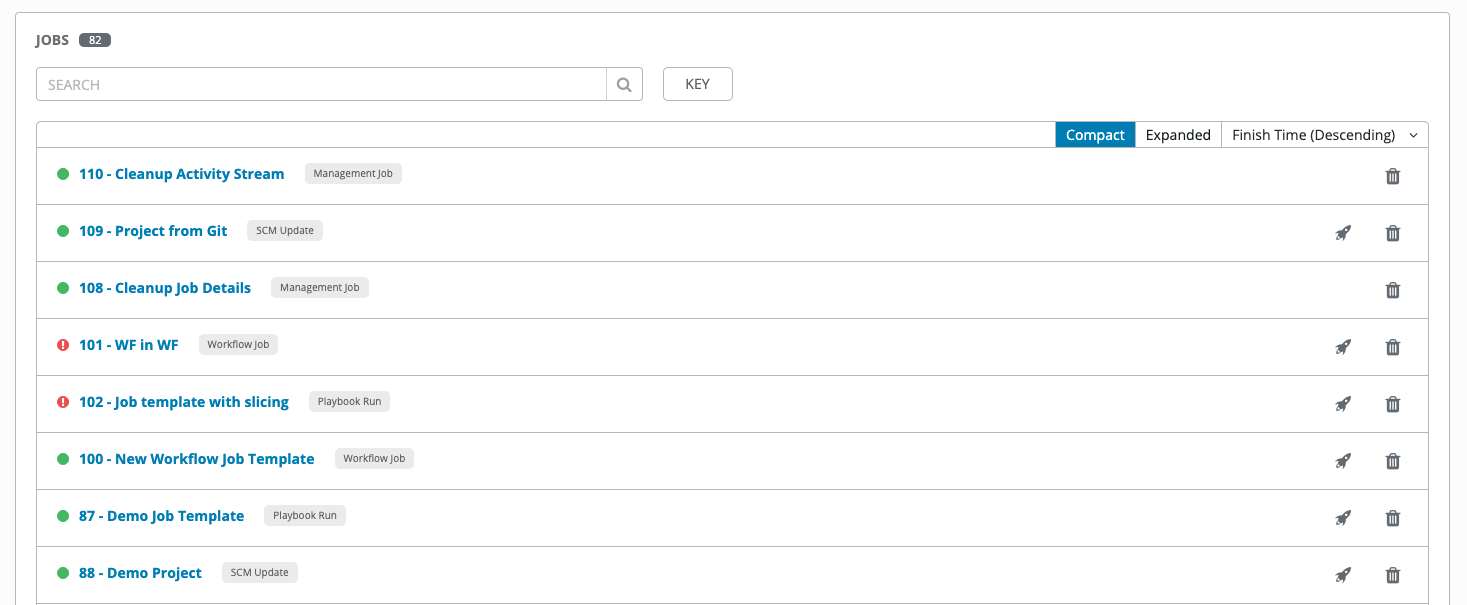
Task: Click the failed status icon for job 101
Action: pyautogui.click(x=63, y=345)
